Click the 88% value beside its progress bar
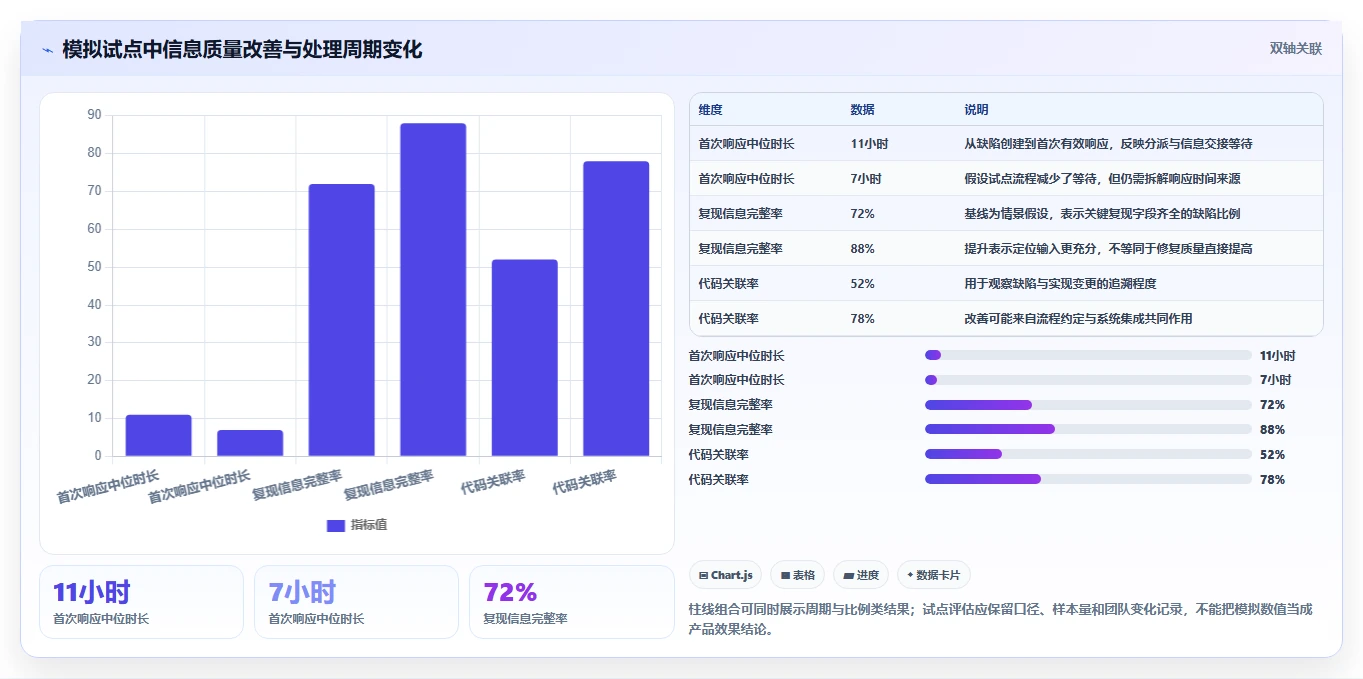This screenshot has height=679, width=1363. coord(1272,429)
